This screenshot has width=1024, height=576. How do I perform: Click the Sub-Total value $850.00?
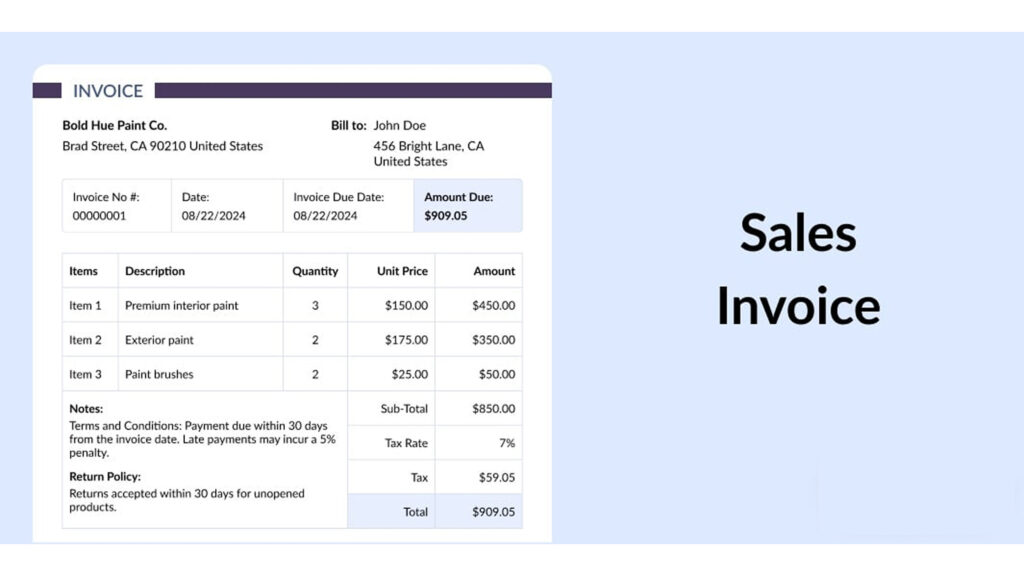coord(494,409)
